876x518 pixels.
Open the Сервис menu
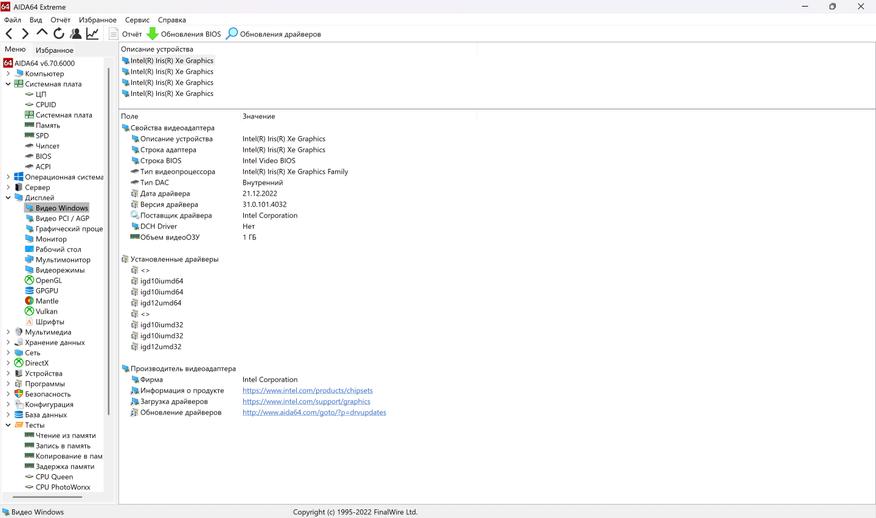(x=137, y=20)
